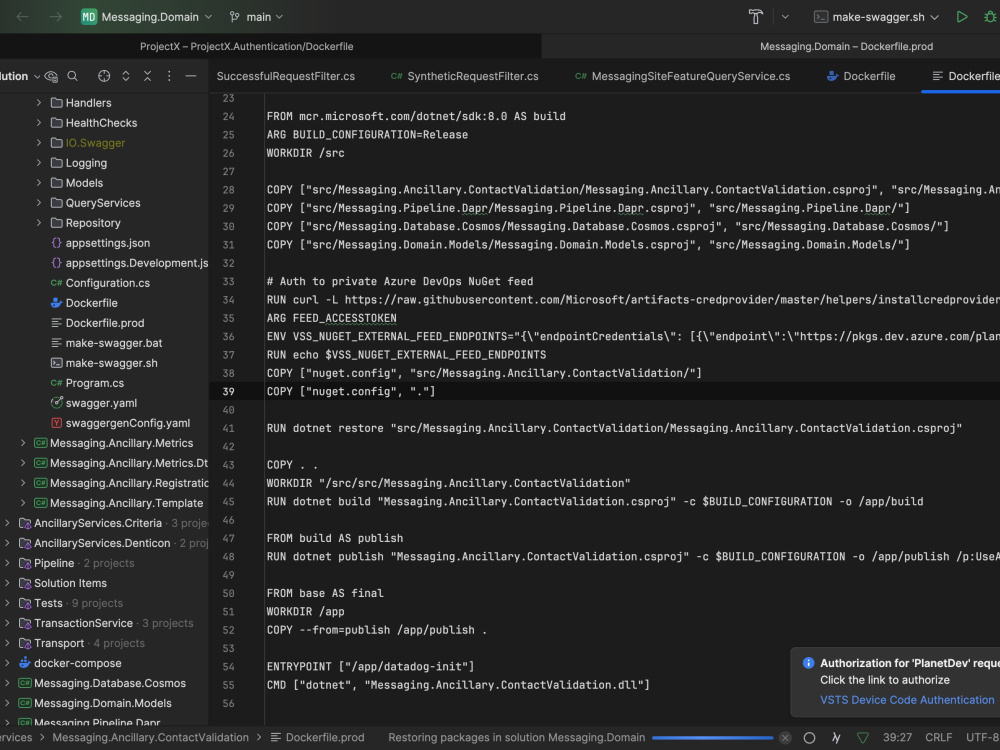Open Configuration.cs in the tree
Screen dimensions: 1000x750
(101, 283)
